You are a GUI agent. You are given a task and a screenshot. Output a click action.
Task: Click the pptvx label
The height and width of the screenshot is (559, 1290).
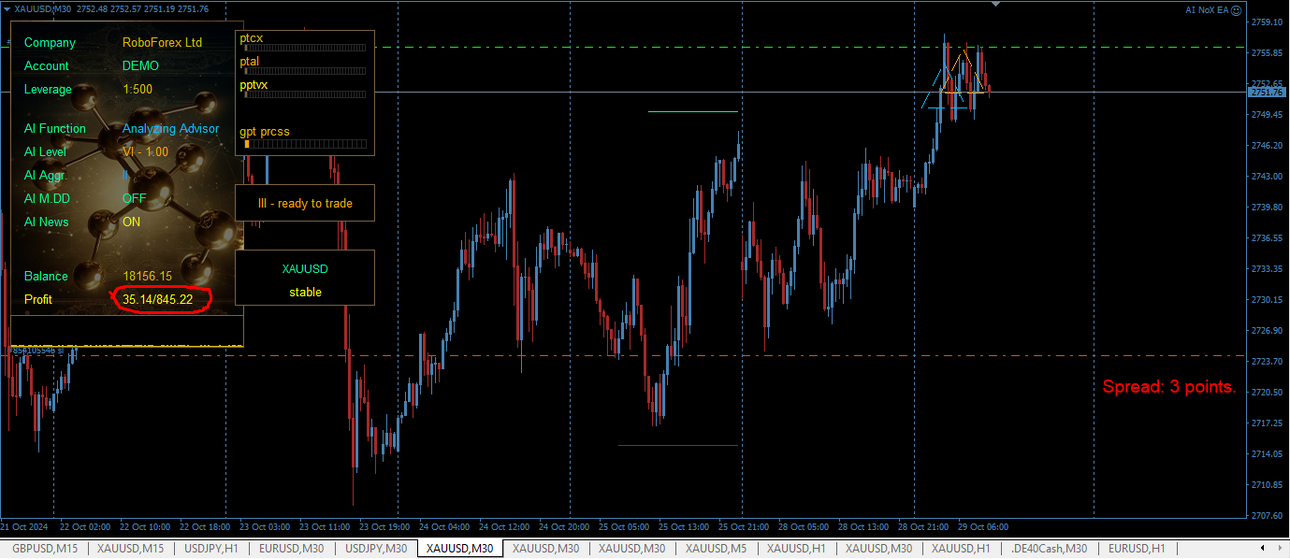[x=254, y=85]
